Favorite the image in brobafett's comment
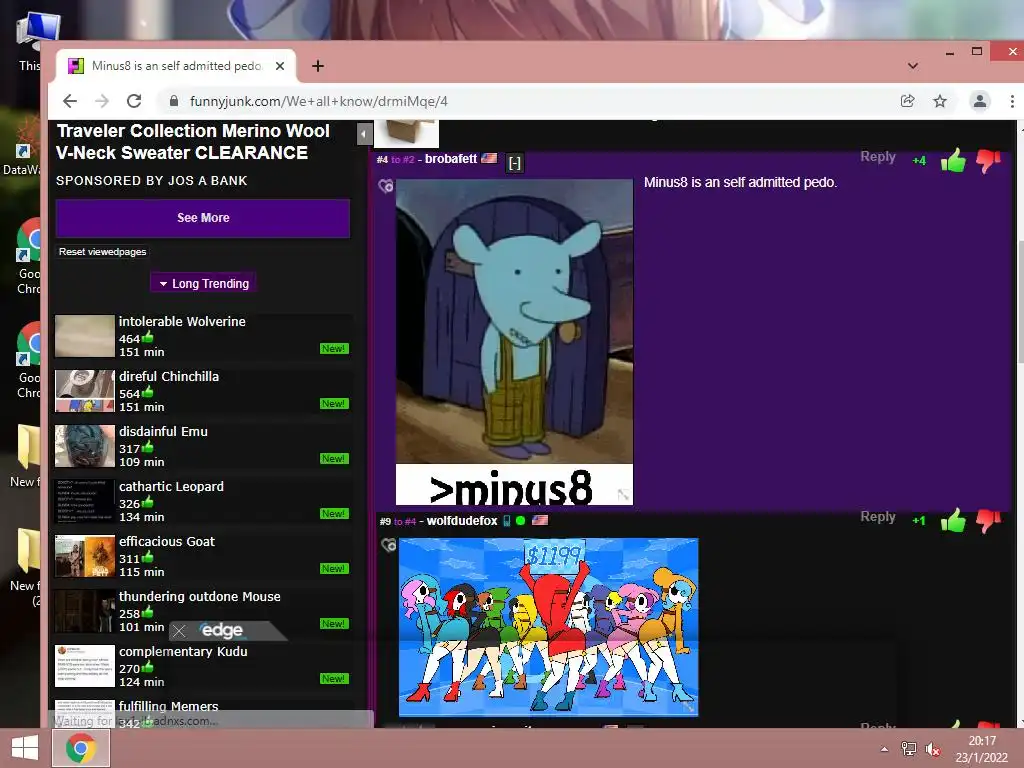 (386, 187)
